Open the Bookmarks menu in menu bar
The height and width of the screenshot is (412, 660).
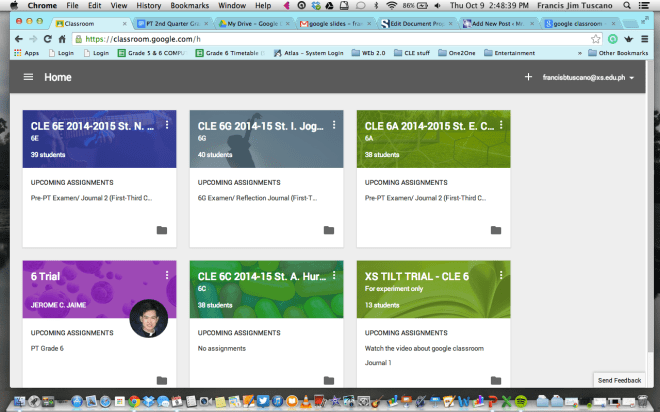[x=189, y=6]
